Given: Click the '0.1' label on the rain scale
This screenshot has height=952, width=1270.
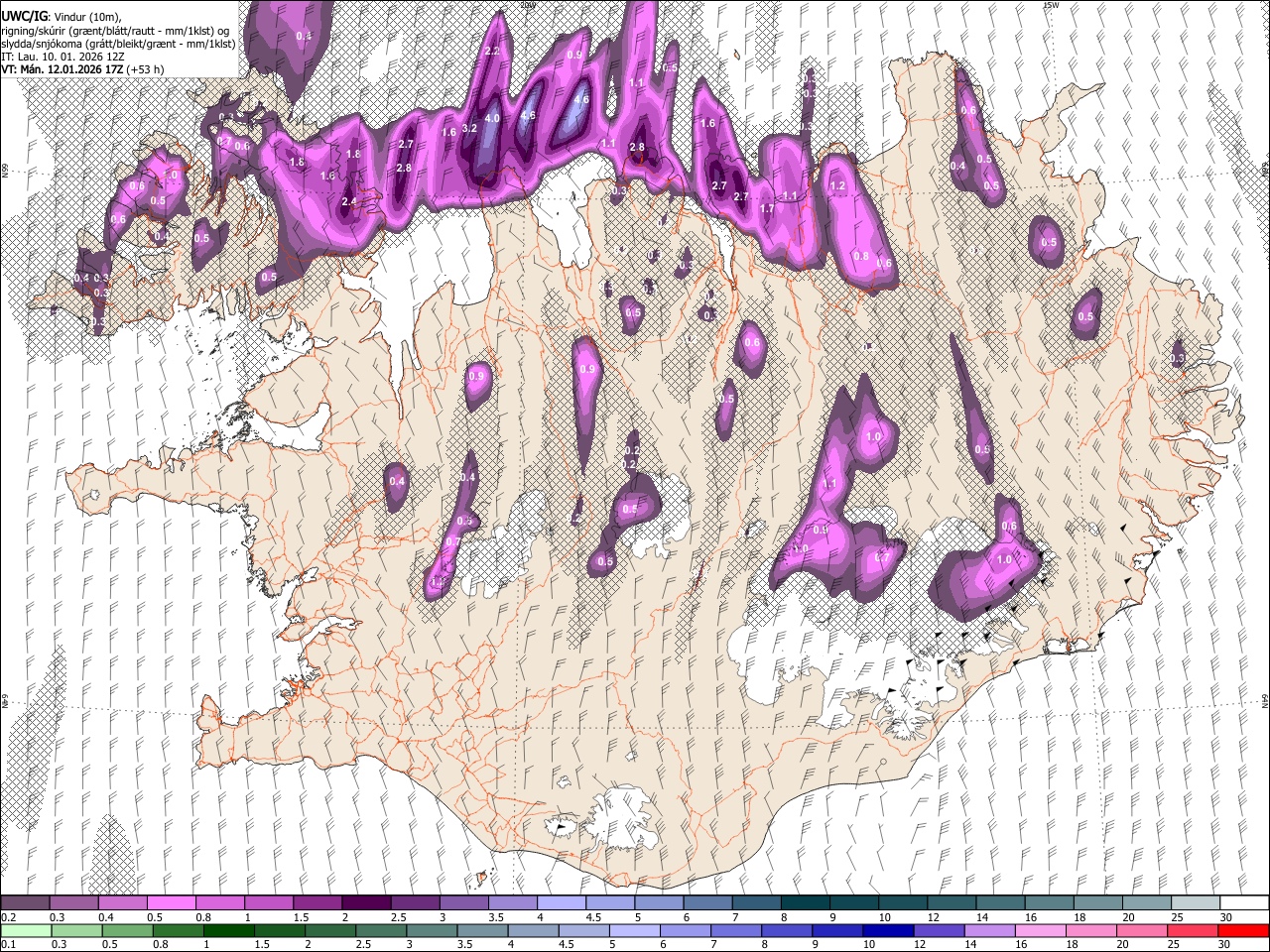Looking at the screenshot, I should tap(8, 944).
